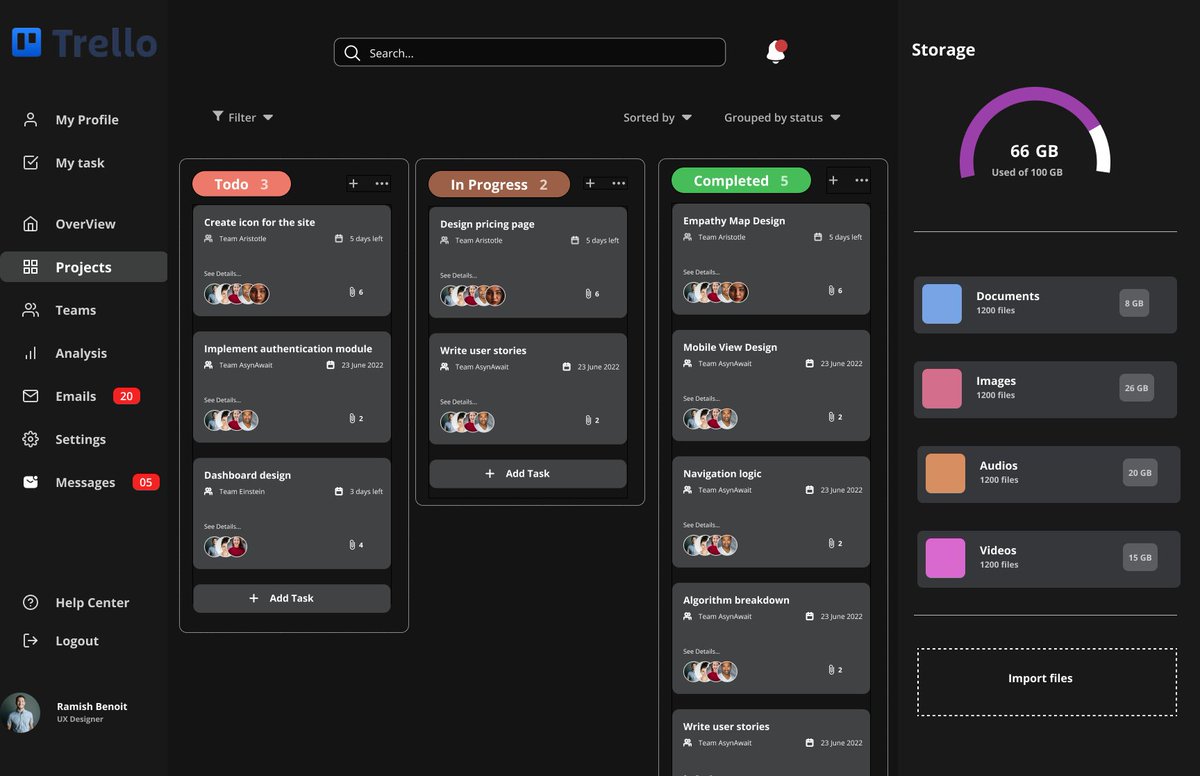The width and height of the screenshot is (1200, 776).
Task: Click Add Task in In Progress column
Action: pos(528,474)
